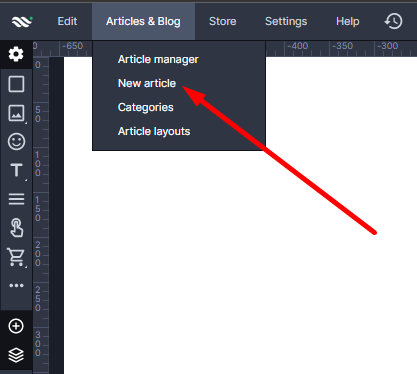Open the version history clock icon
Viewport: 417px width, 374px height.
[x=394, y=21]
